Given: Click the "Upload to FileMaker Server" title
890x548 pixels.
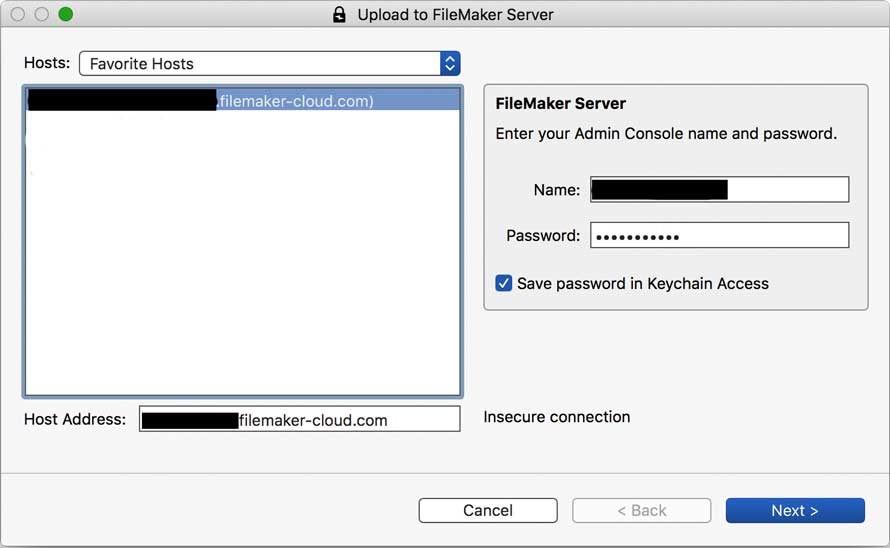Looking at the screenshot, I should coord(455,15).
